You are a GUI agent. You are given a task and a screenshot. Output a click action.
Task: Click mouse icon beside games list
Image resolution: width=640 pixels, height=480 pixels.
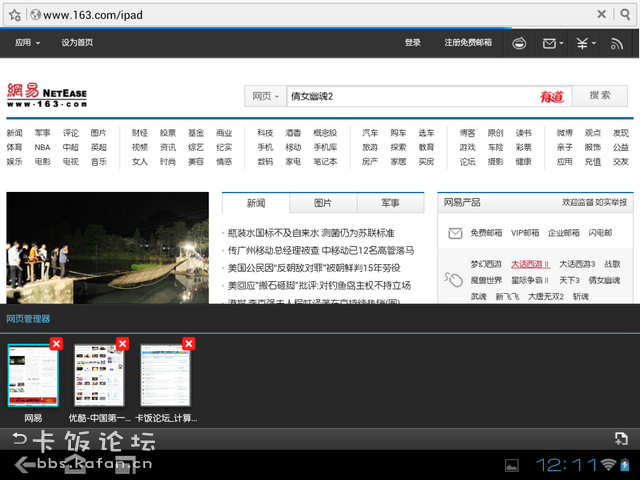click(x=453, y=280)
